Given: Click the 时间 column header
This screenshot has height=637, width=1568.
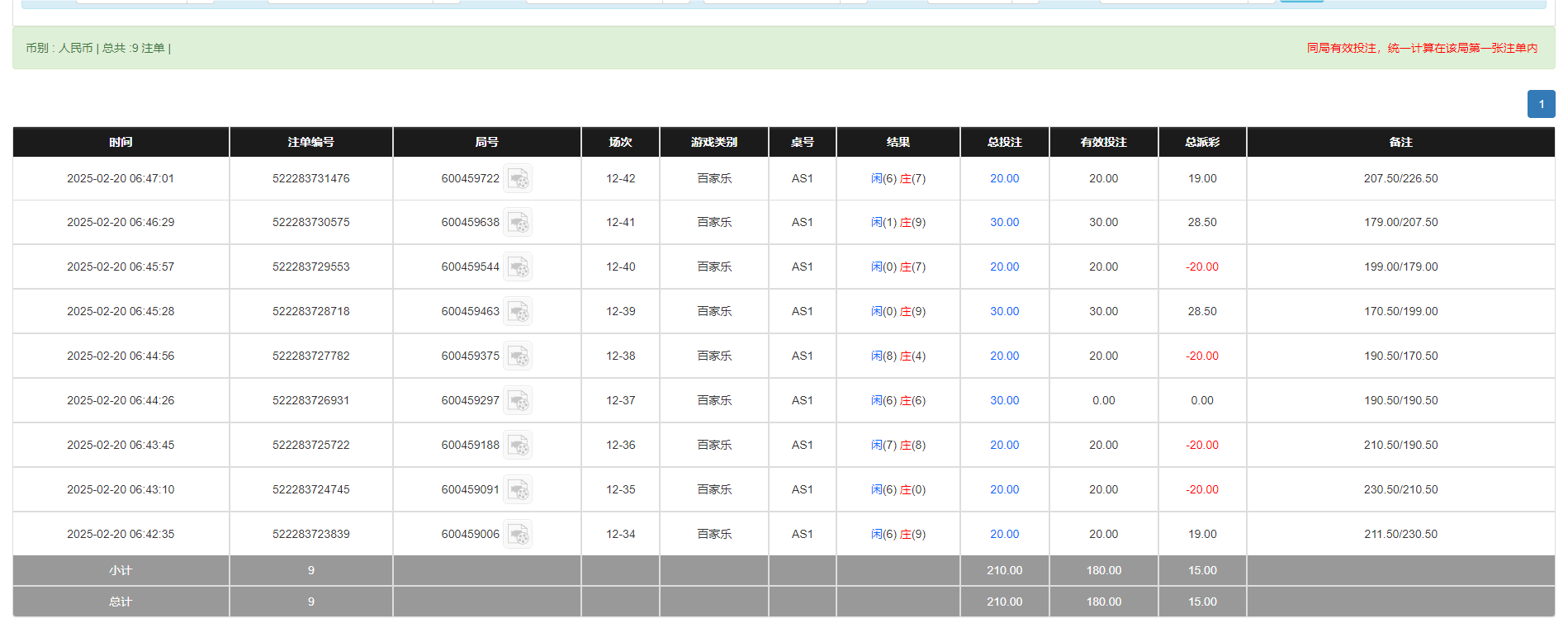Looking at the screenshot, I should point(121,142).
